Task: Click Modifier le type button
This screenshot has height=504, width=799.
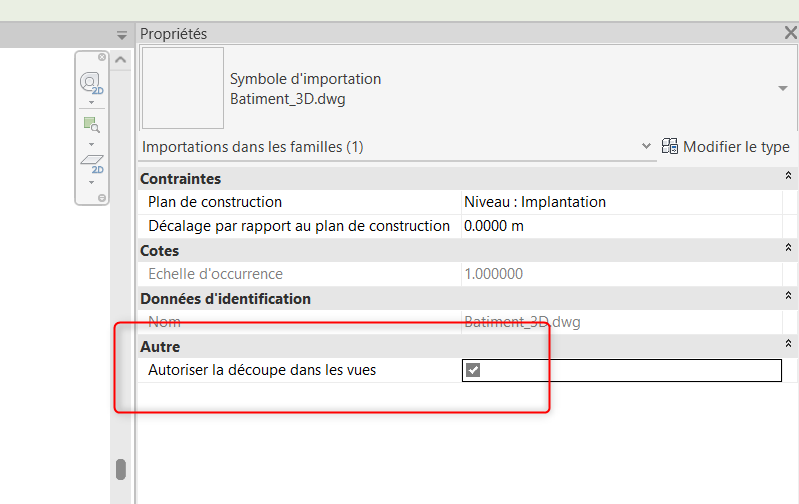Action: (x=726, y=147)
